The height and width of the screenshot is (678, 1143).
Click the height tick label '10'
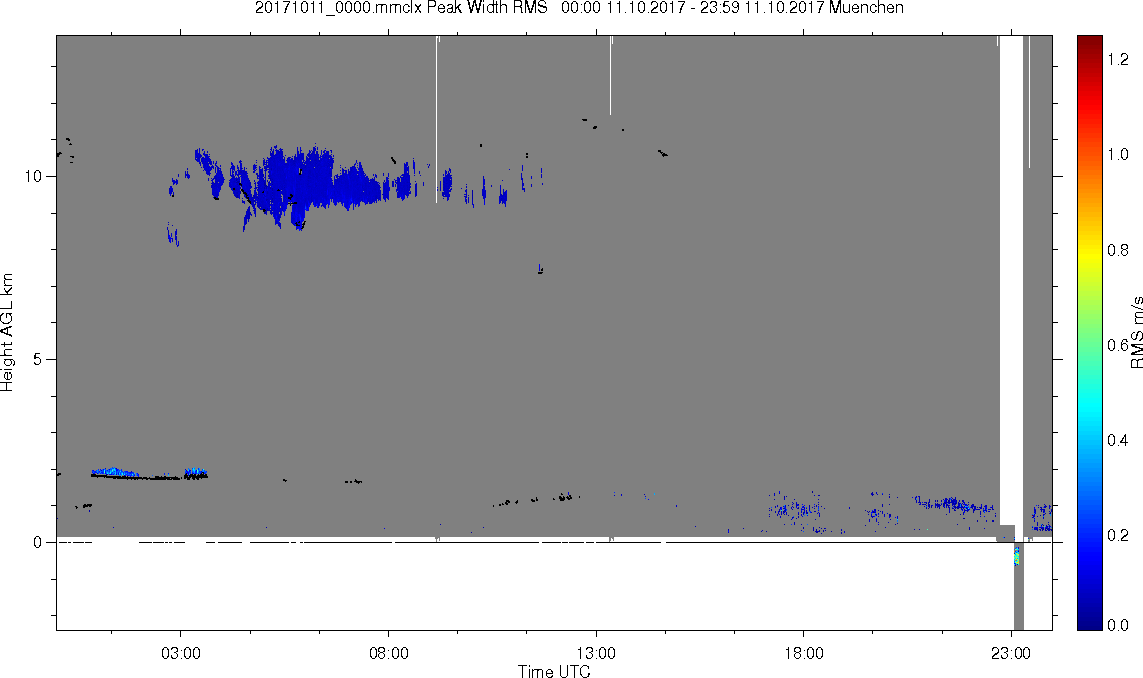click(x=34, y=176)
